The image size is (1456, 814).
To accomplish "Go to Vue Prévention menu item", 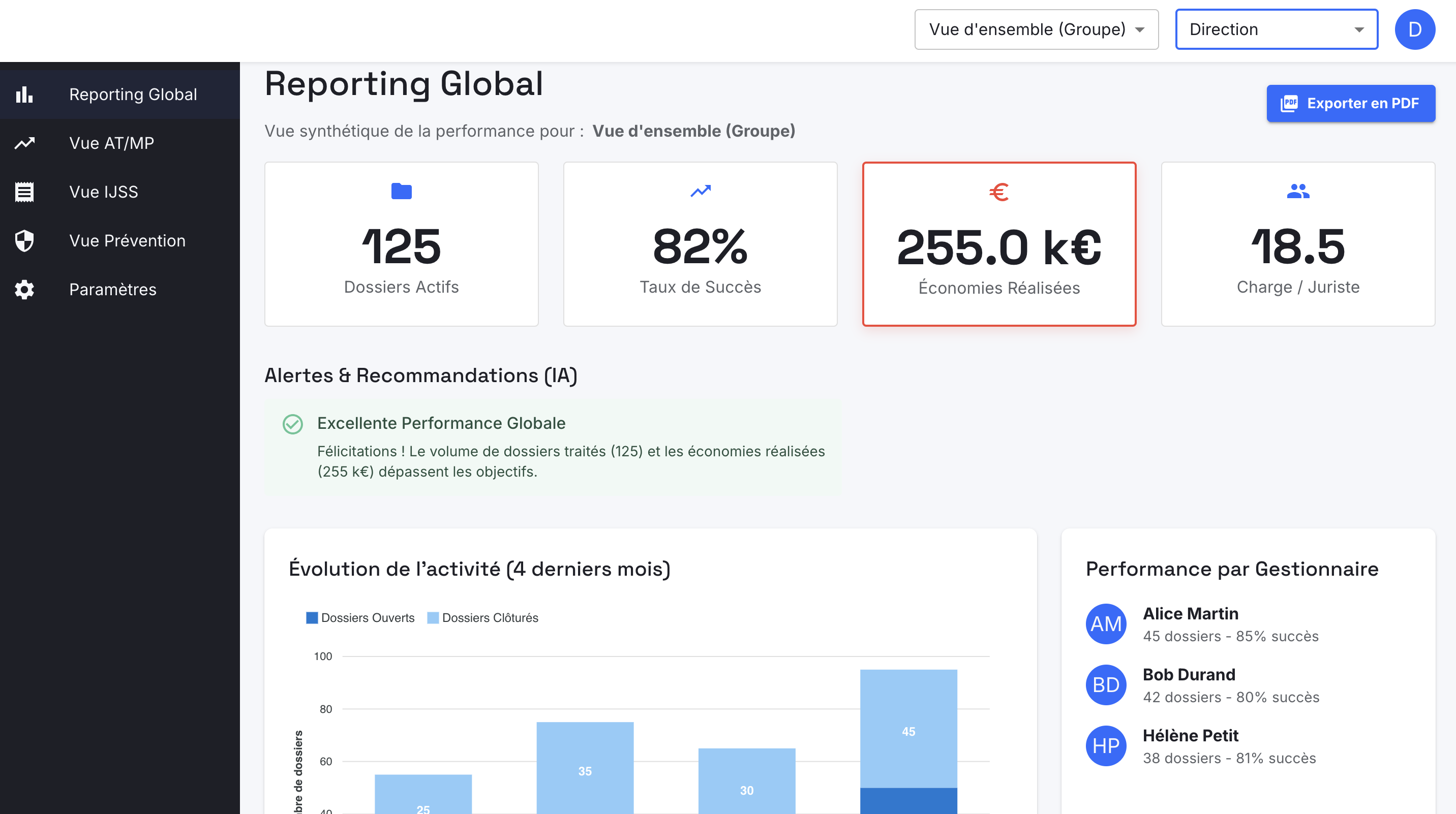I will coord(127,241).
